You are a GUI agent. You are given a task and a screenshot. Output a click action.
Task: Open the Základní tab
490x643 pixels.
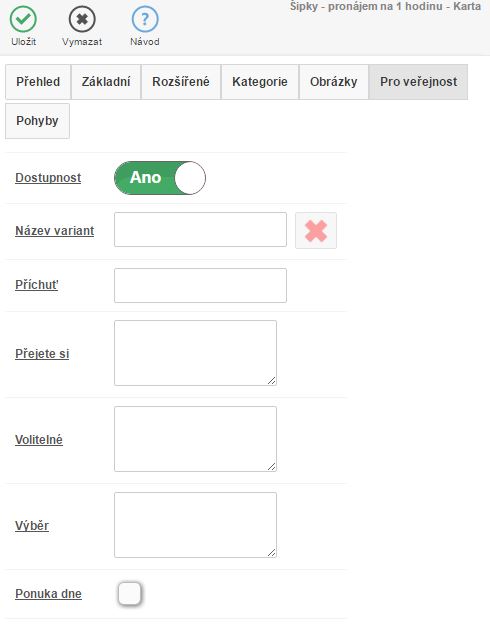[x=106, y=82]
